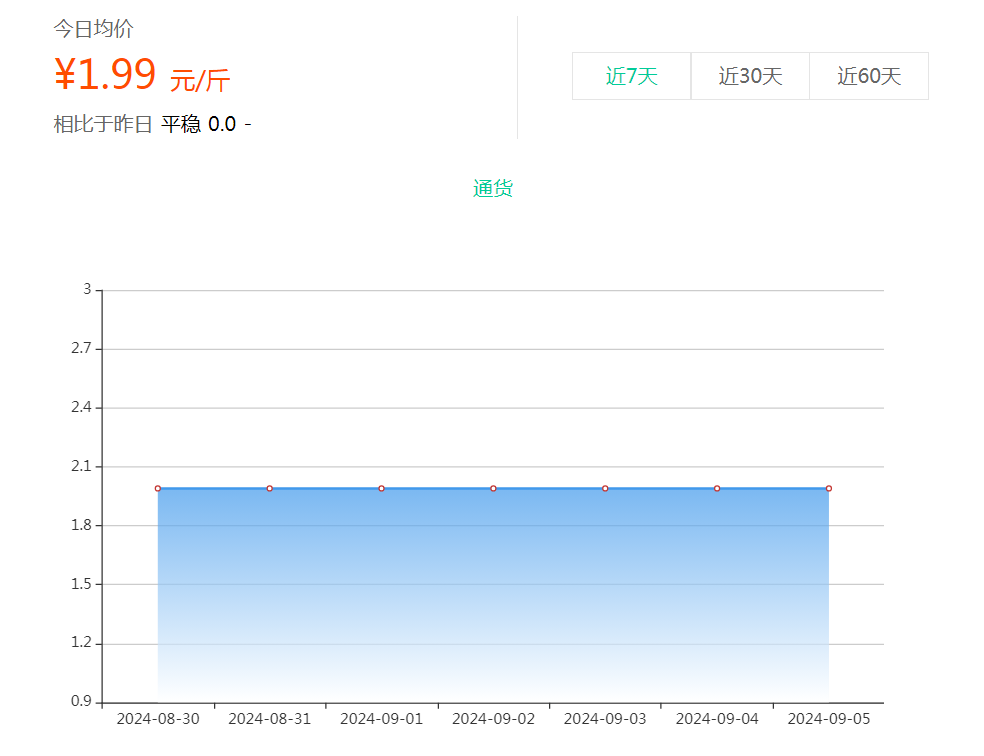
Task: Click the data point for 2024-09-05
Action: coord(828,488)
